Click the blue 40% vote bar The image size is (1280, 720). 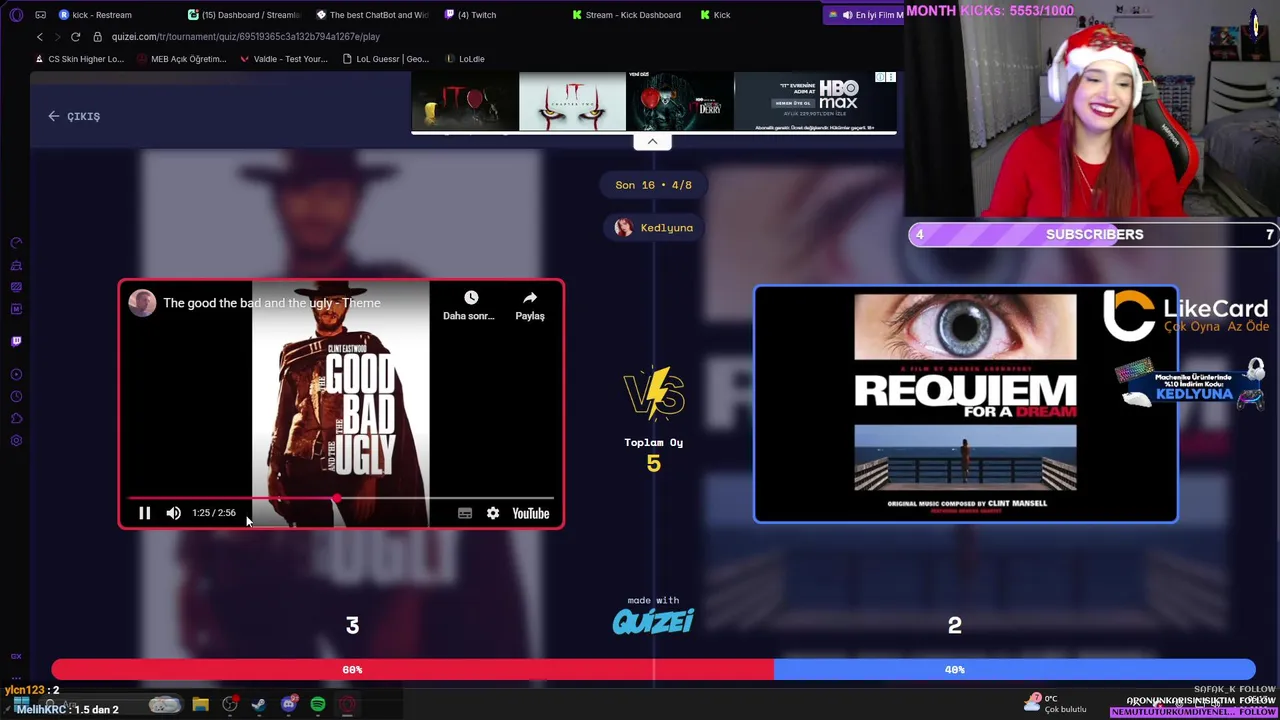point(1014,670)
